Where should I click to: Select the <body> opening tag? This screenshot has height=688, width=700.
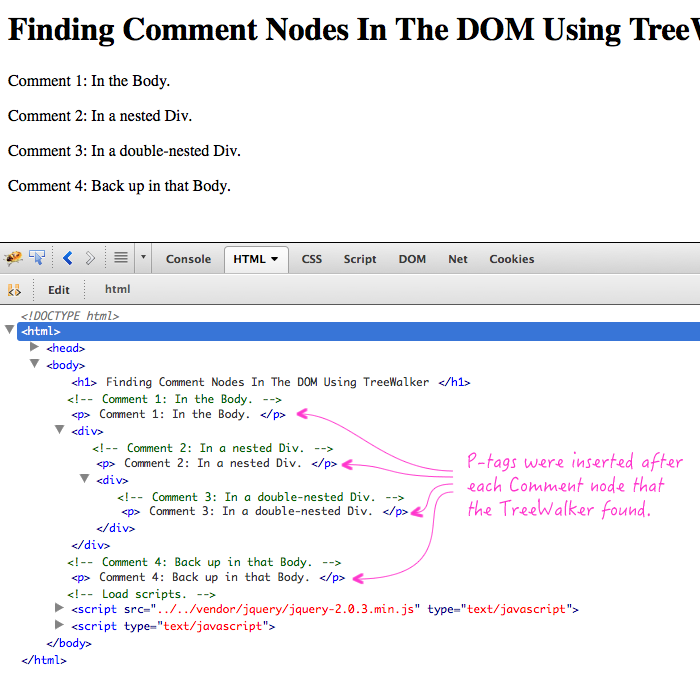point(66,365)
